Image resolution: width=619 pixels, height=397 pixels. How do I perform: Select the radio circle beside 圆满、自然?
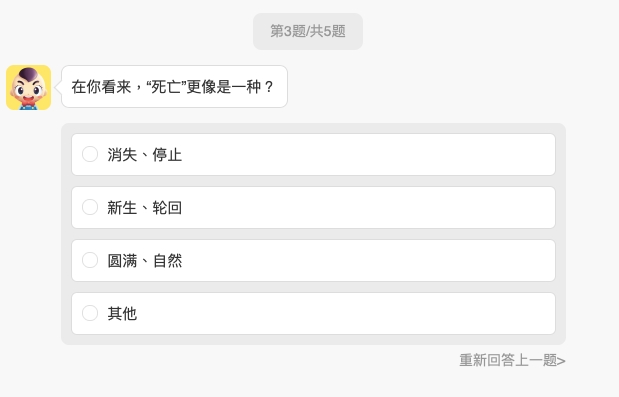90,260
